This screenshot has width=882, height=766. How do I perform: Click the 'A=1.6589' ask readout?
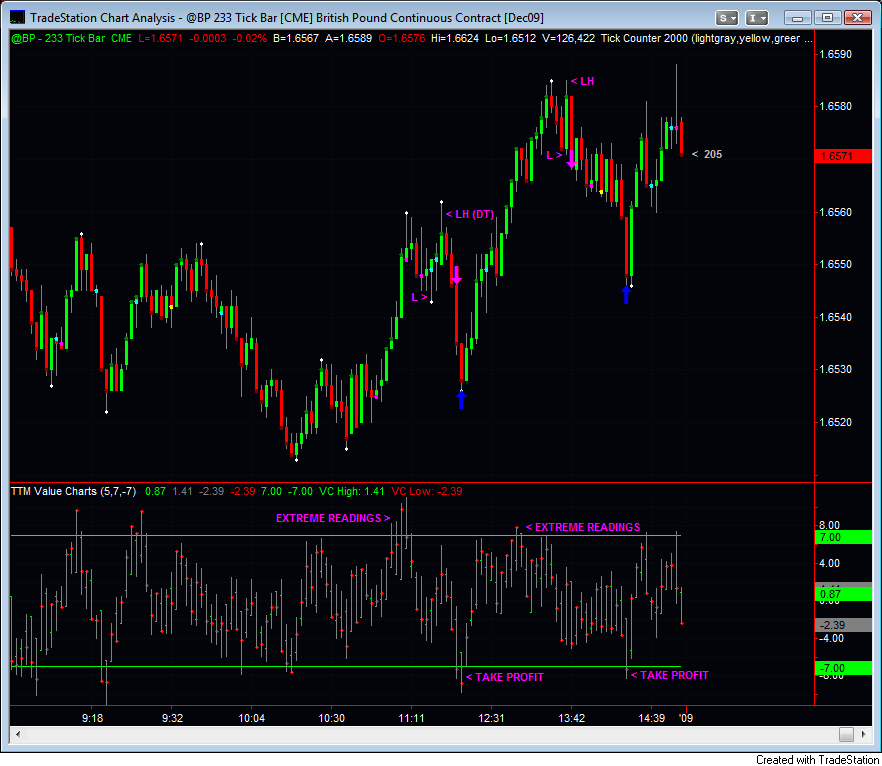coord(349,38)
